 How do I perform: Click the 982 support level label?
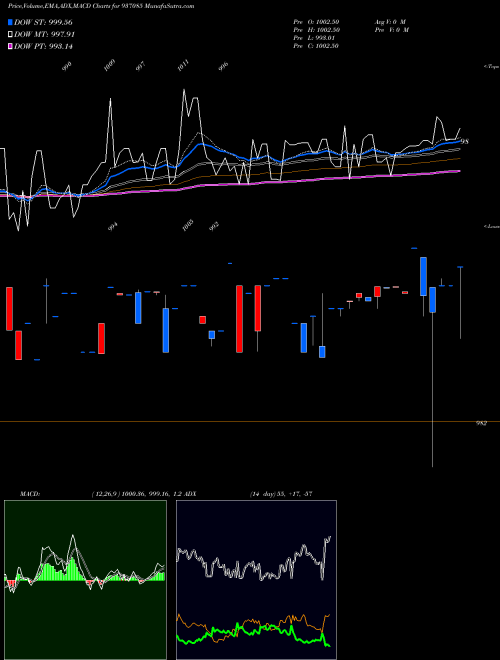[481, 423]
